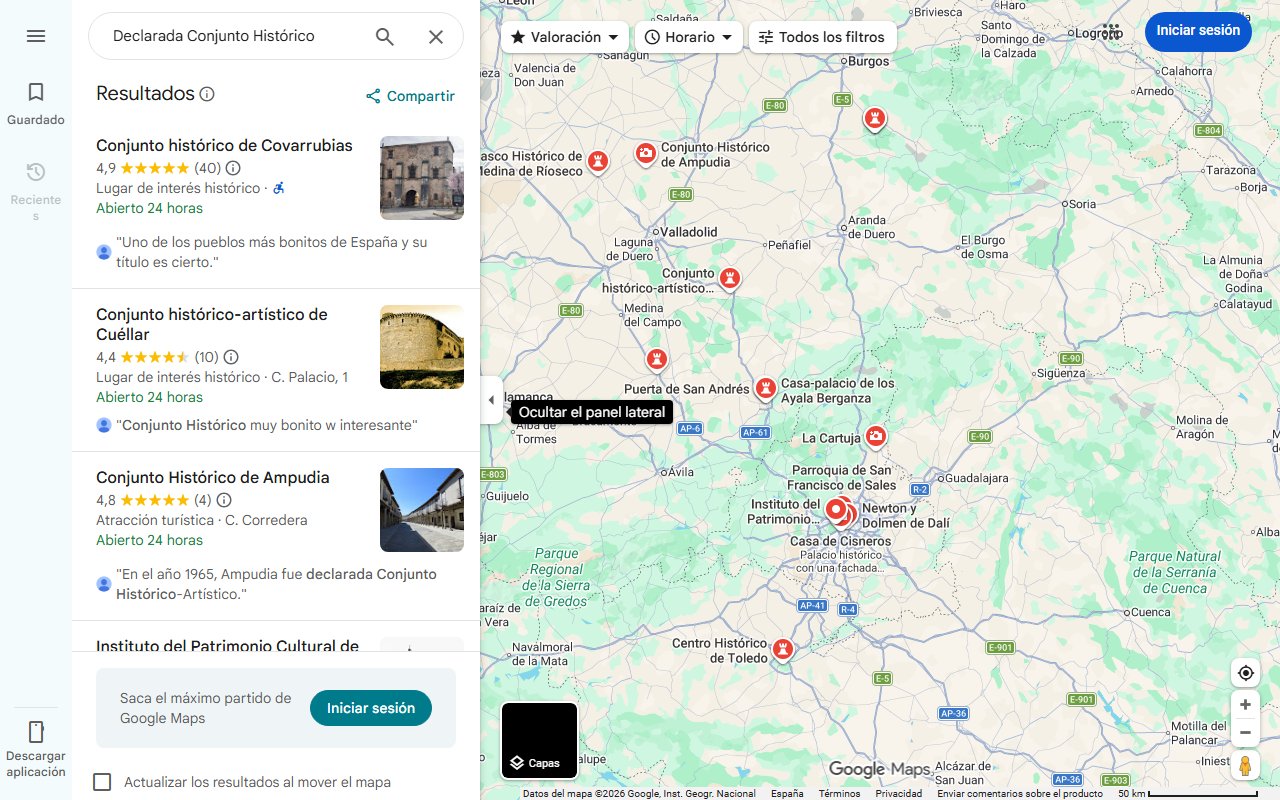Open the Horario filter dropdown

(688, 36)
